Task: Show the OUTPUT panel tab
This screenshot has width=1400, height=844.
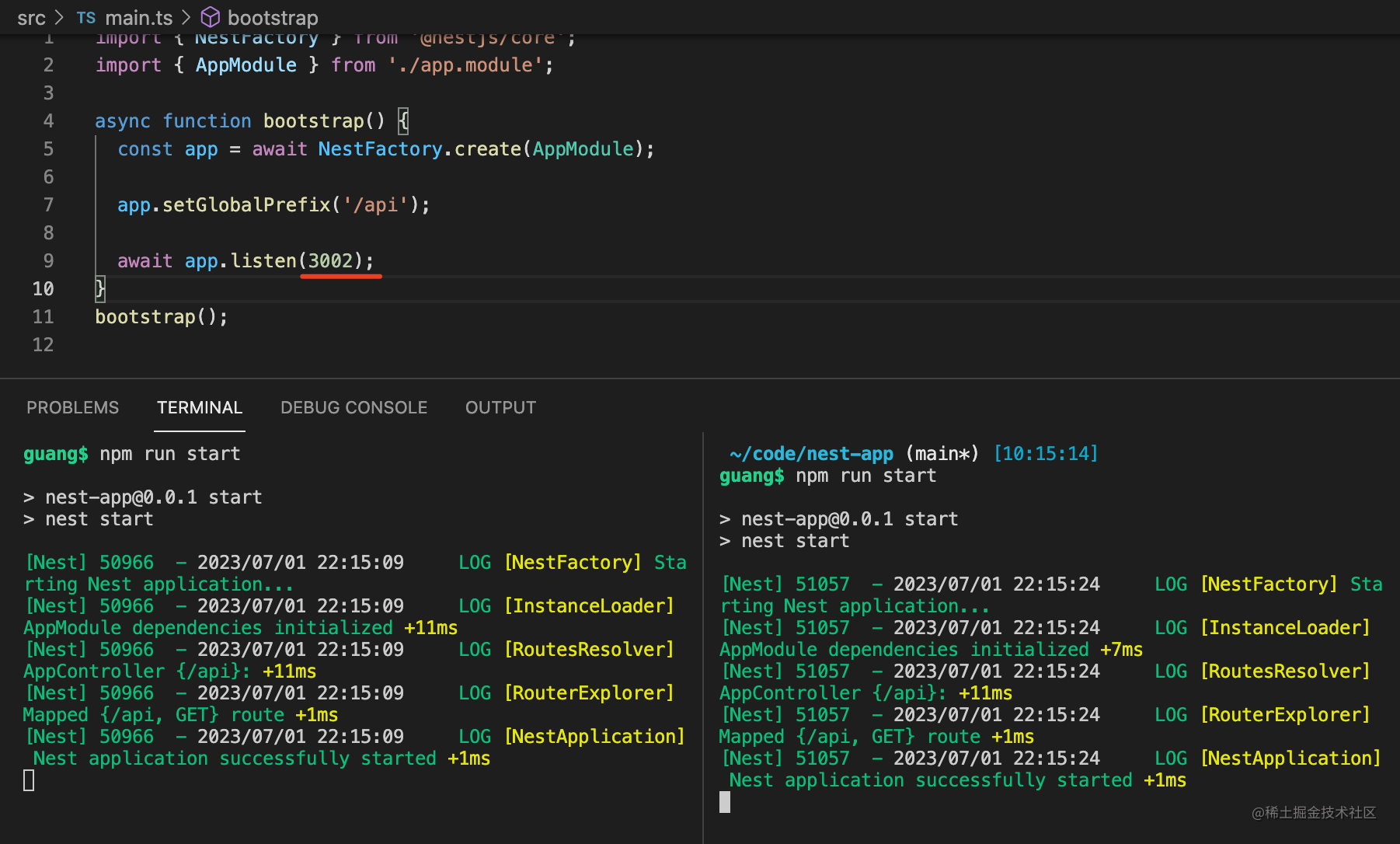Action: click(500, 407)
